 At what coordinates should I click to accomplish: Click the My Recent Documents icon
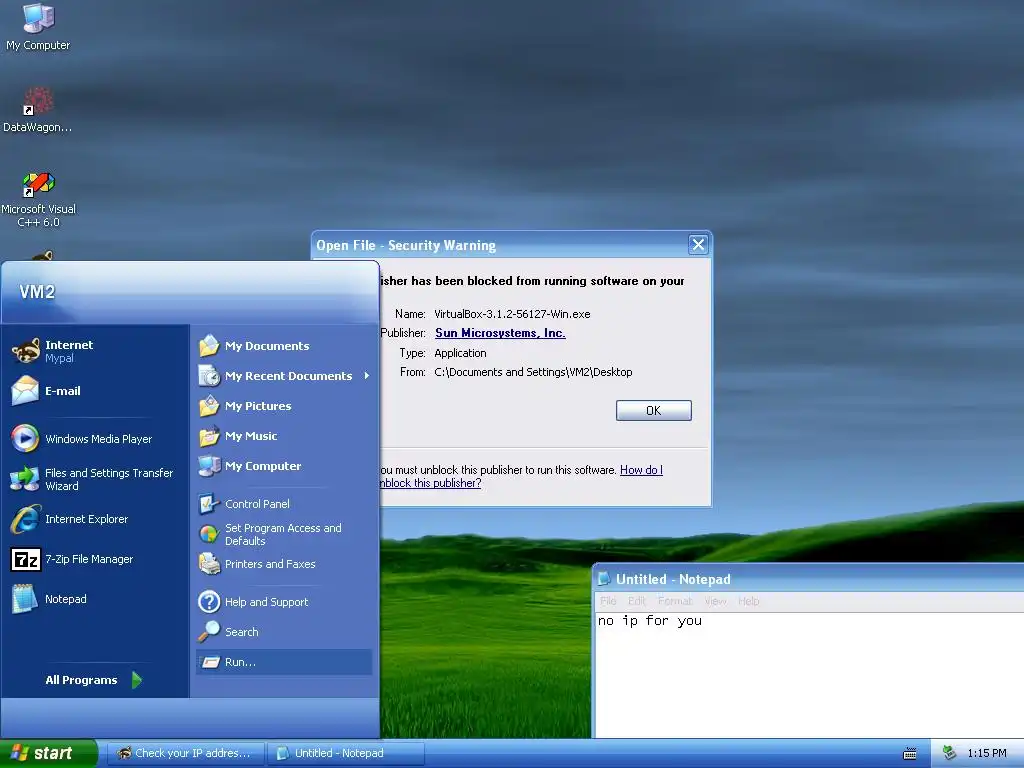[209, 376]
